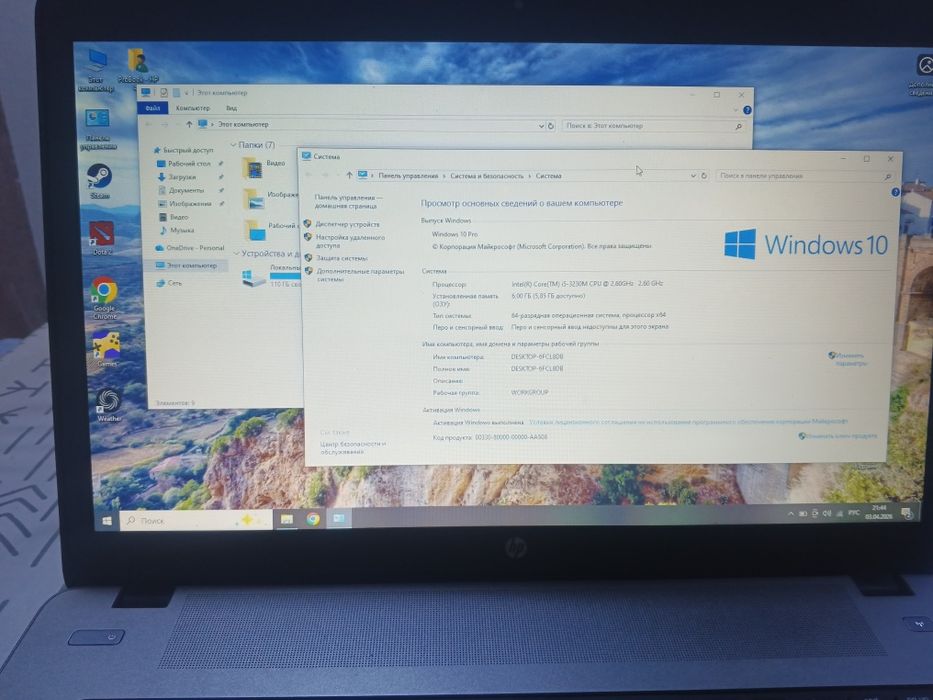The width and height of the screenshot is (933, 700).
Task: Open the clock and date flyout
Action: (879, 512)
